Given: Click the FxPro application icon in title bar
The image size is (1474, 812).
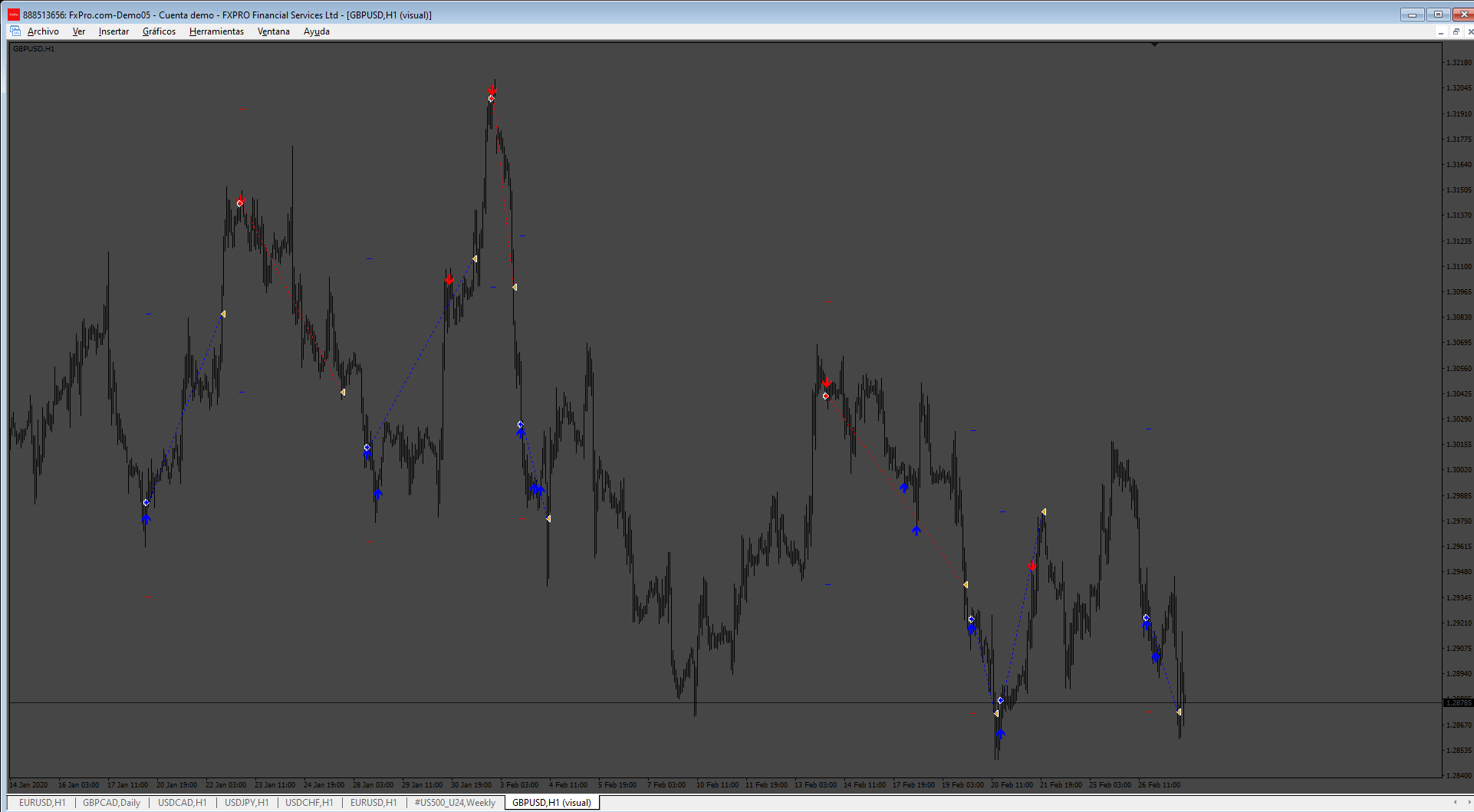Looking at the screenshot, I should pyautogui.click(x=14, y=15).
